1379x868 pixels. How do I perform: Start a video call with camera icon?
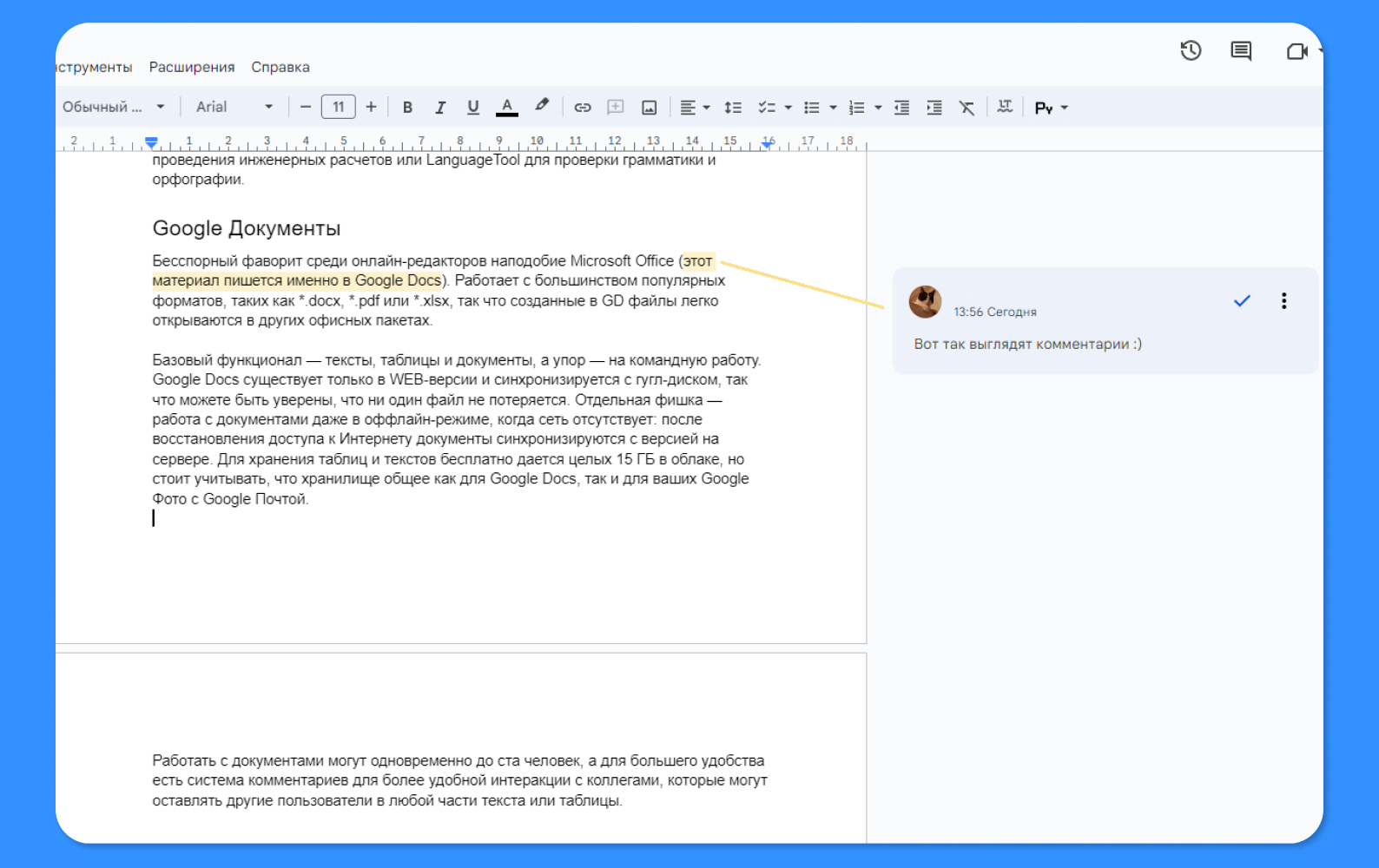pos(1297,52)
